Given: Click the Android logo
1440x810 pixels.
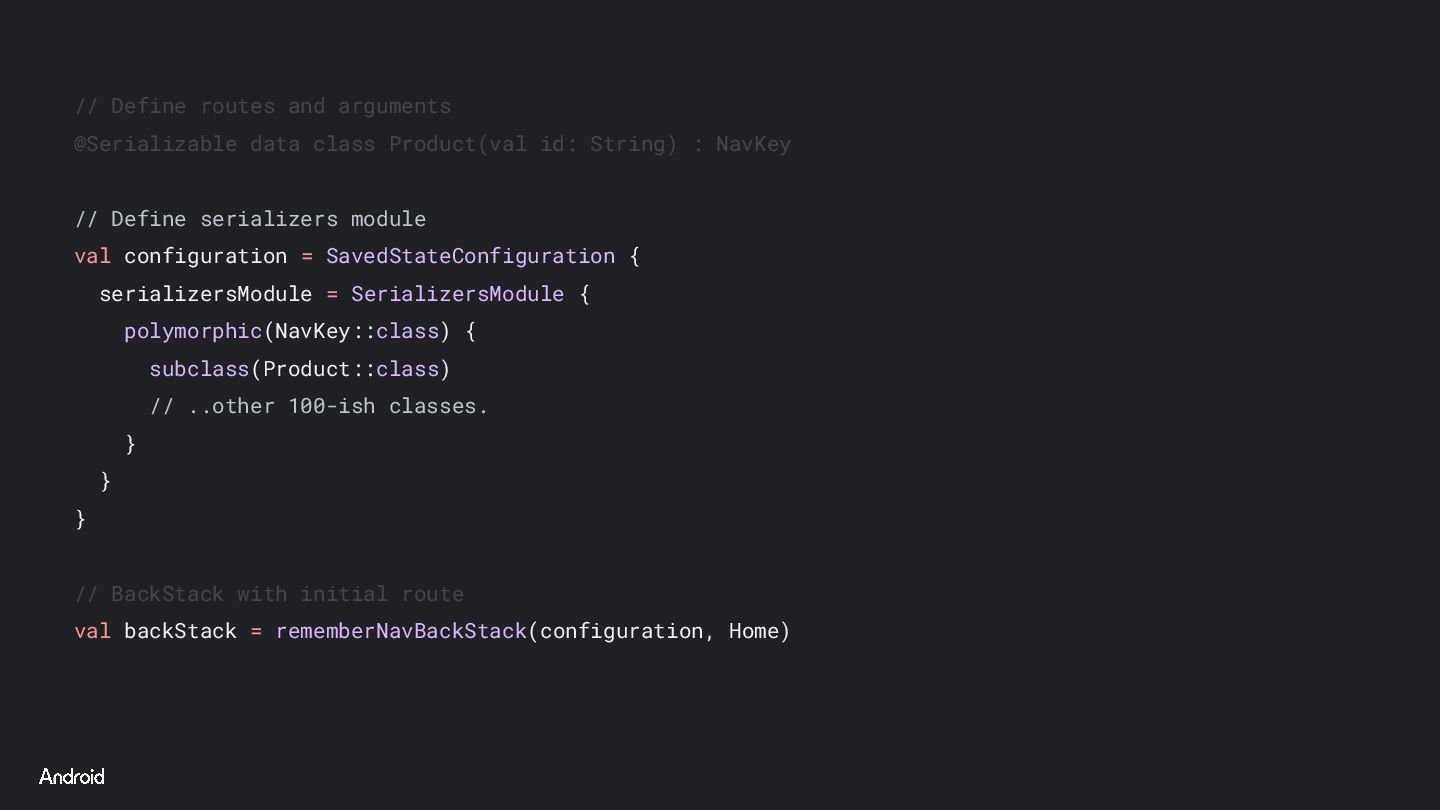Looking at the screenshot, I should (x=71, y=777).
